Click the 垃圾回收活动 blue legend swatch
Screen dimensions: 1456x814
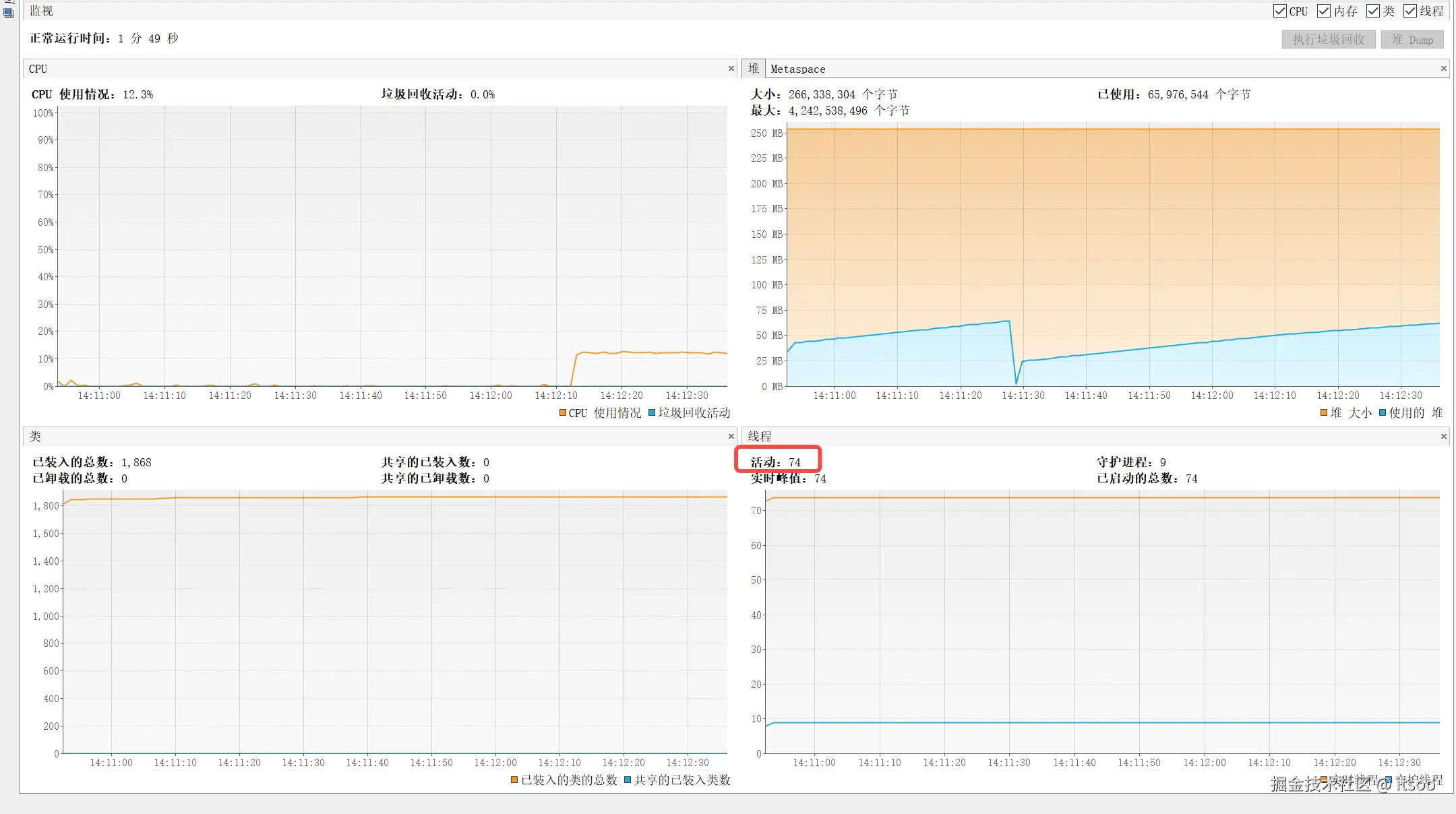click(x=652, y=413)
